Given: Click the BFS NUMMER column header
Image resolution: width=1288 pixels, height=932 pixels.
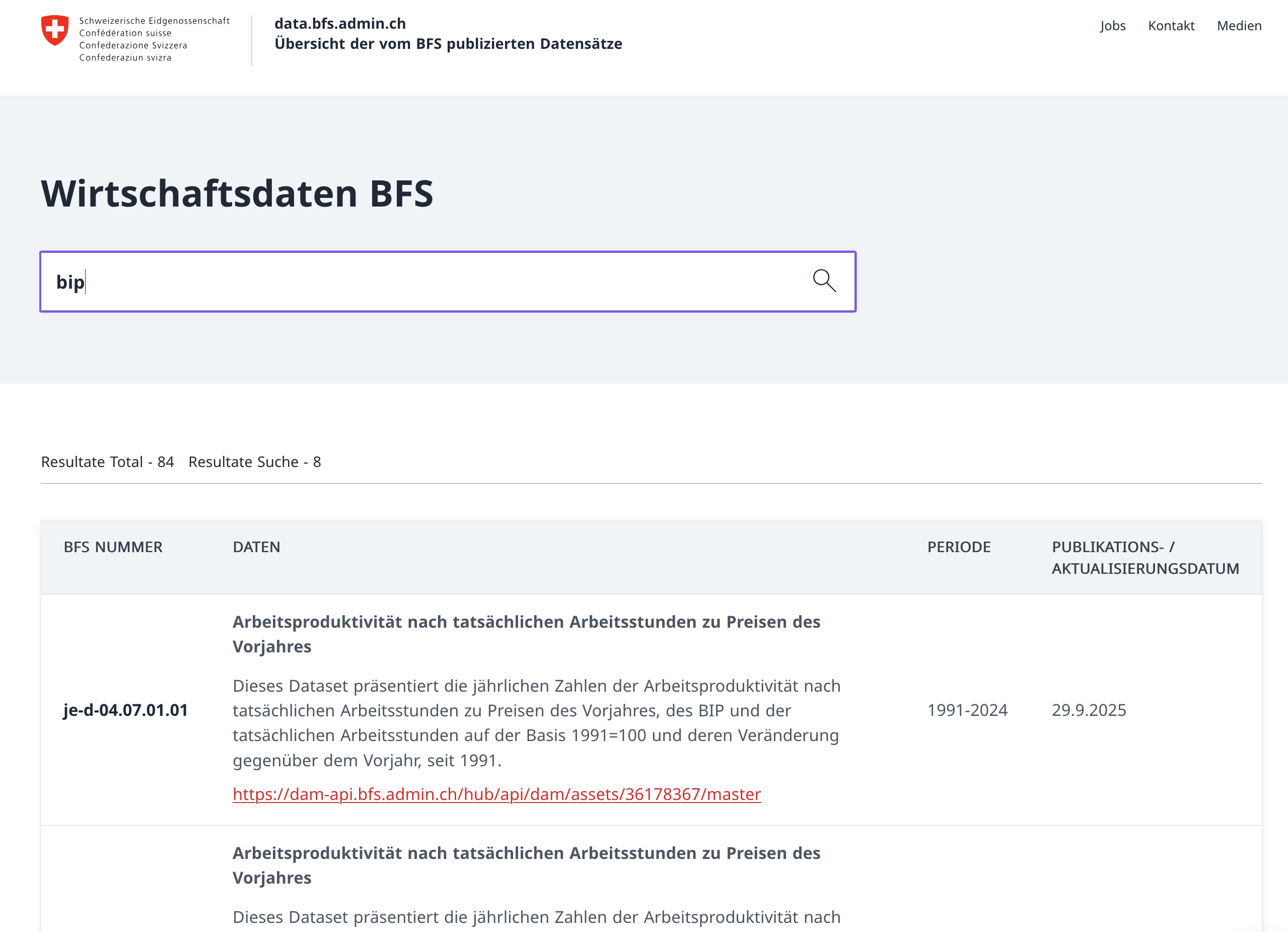Looking at the screenshot, I should (x=112, y=547).
